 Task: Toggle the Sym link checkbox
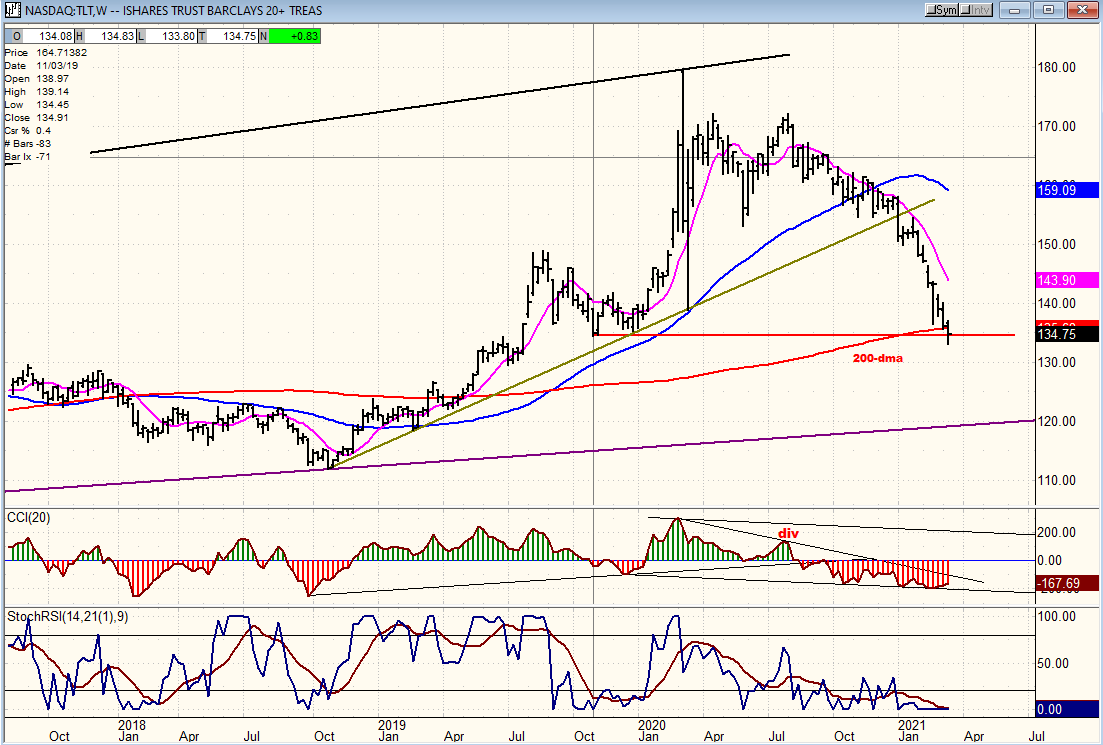[x=941, y=10]
